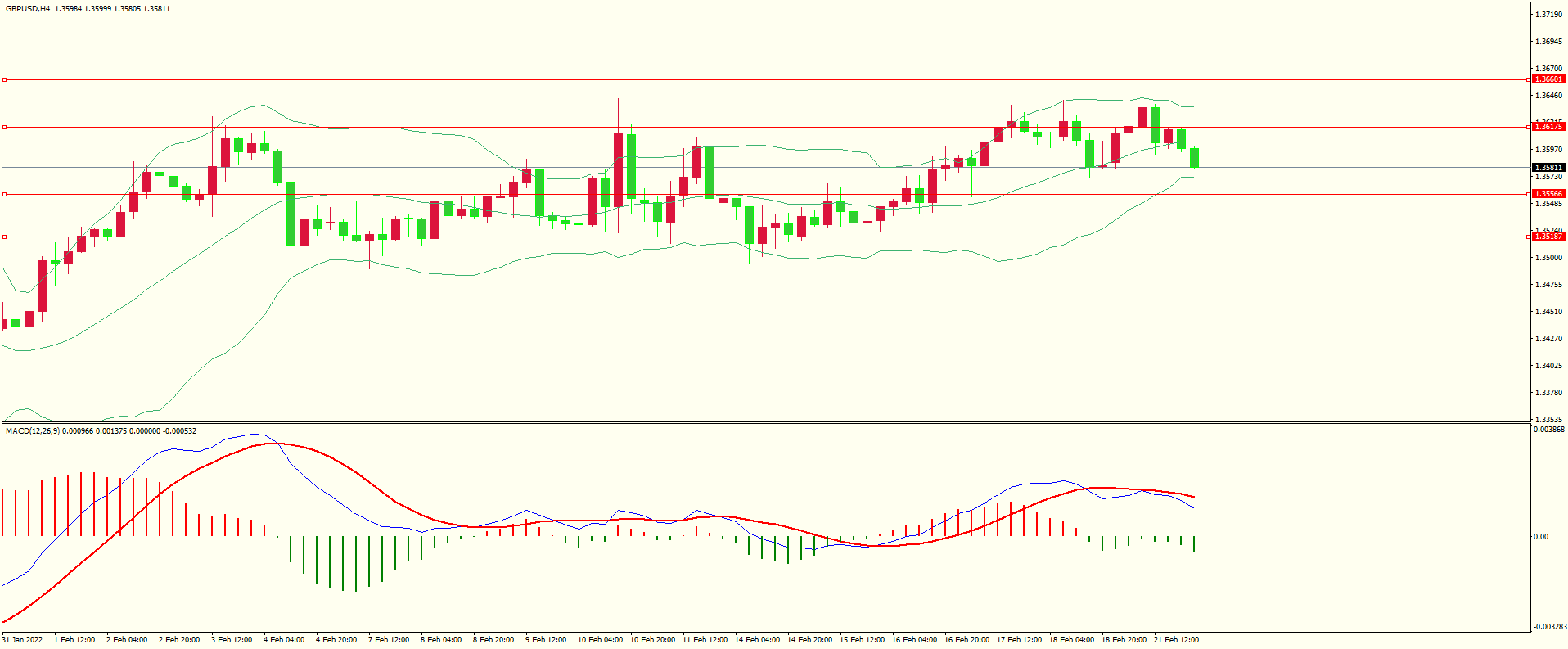Click the 8 Feb 20:00 time label
The image size is (1568, 649).
click(x=493, y=640)
